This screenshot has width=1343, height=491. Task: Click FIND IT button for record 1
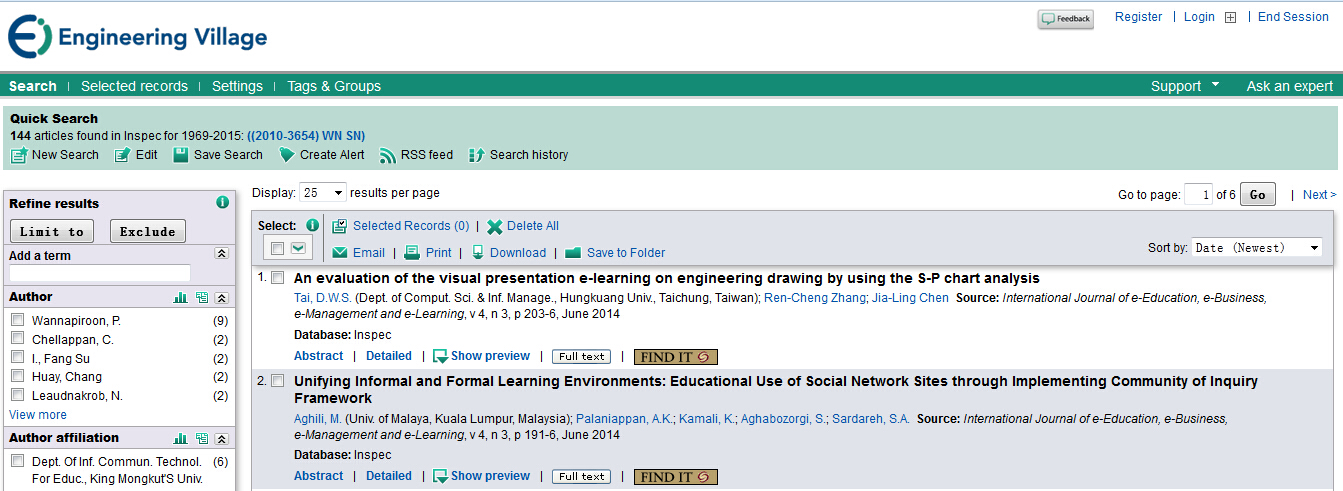click(x=676, y=357)
